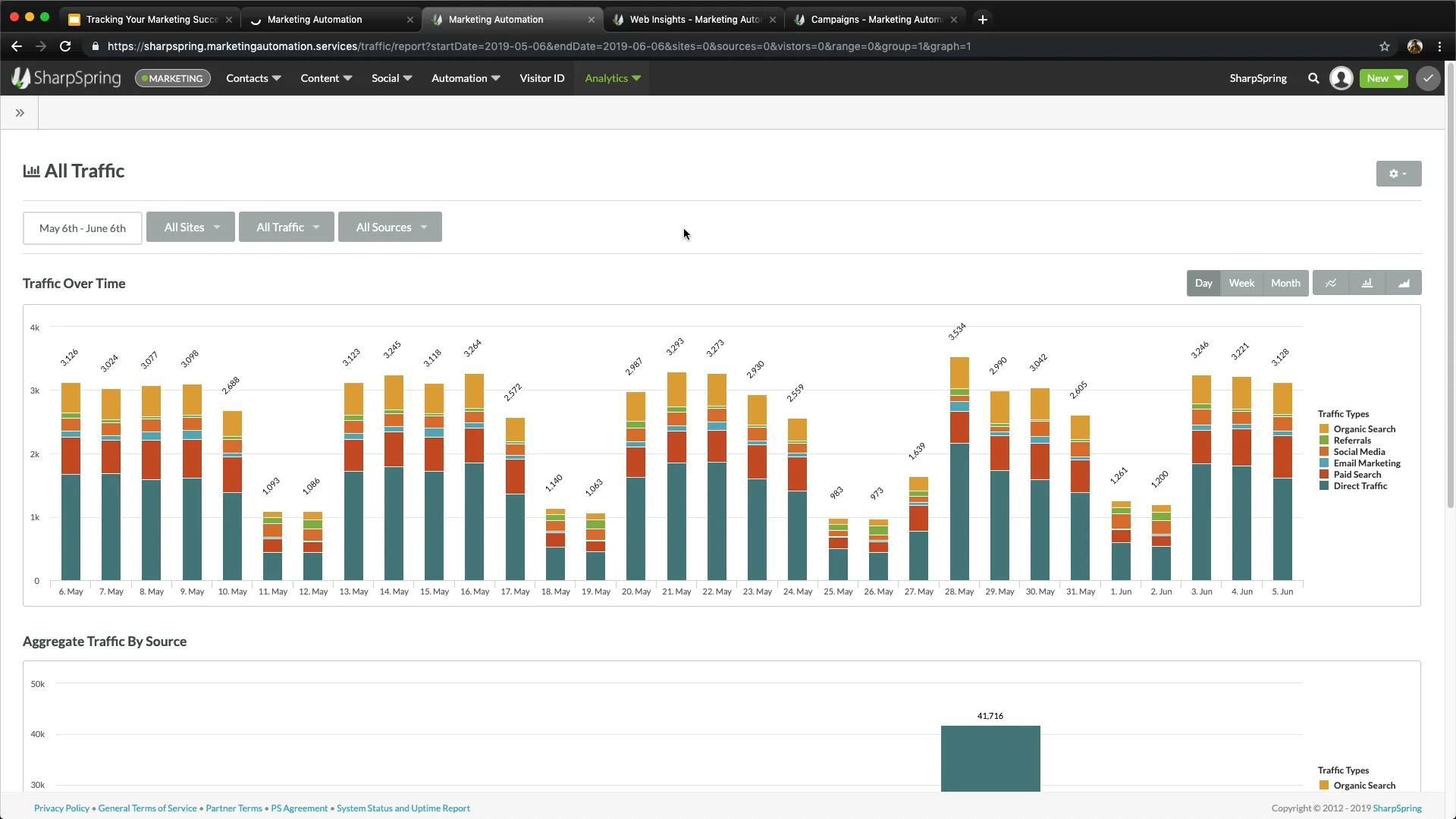Toggle Direct Traffic series in legend
Image resolution: width=1456 pixels, height=819 pixels.
(1353, 486)
